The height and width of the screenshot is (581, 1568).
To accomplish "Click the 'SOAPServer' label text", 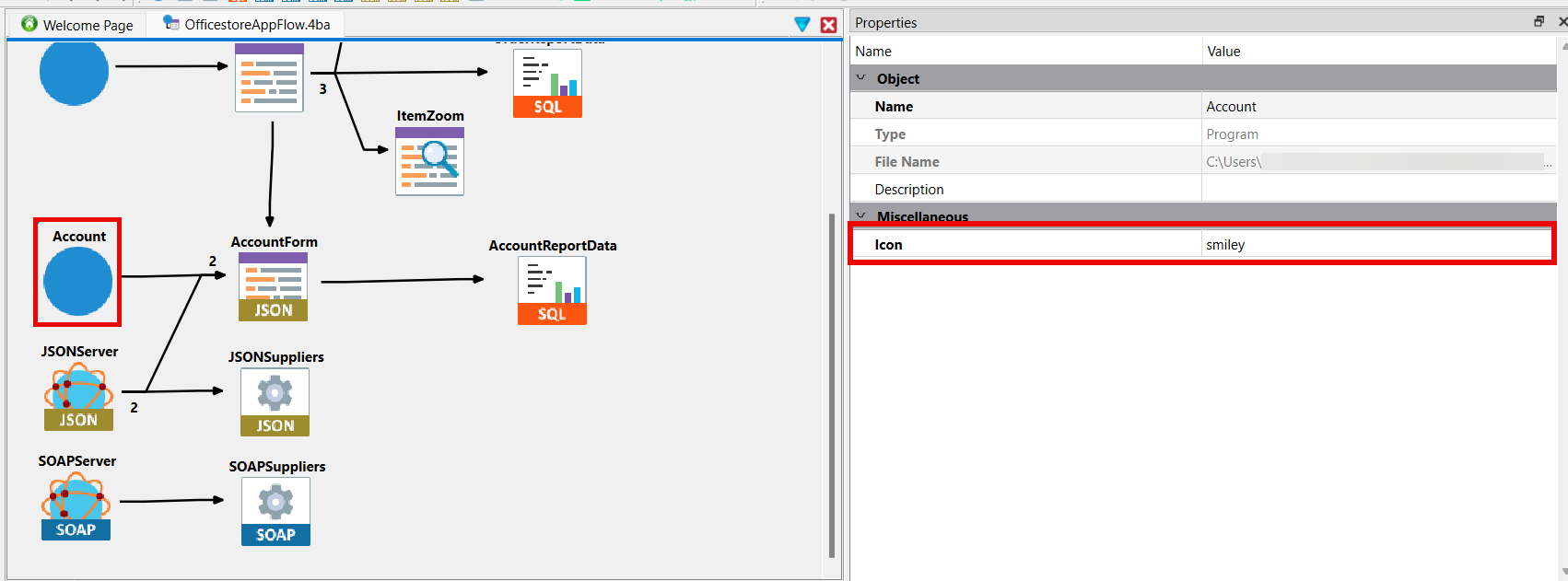I will pos(77,461).
